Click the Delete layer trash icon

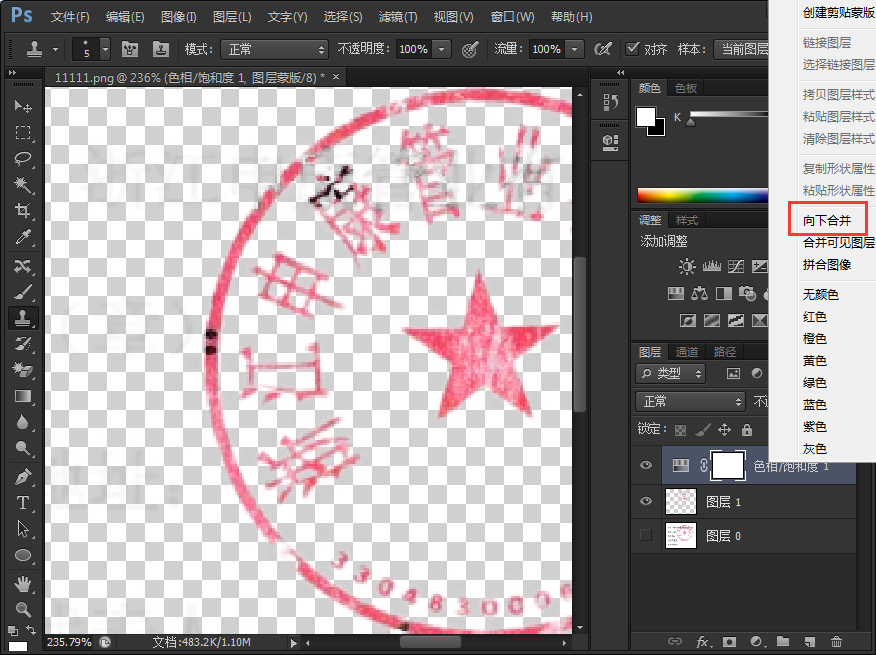pos(836,642)
